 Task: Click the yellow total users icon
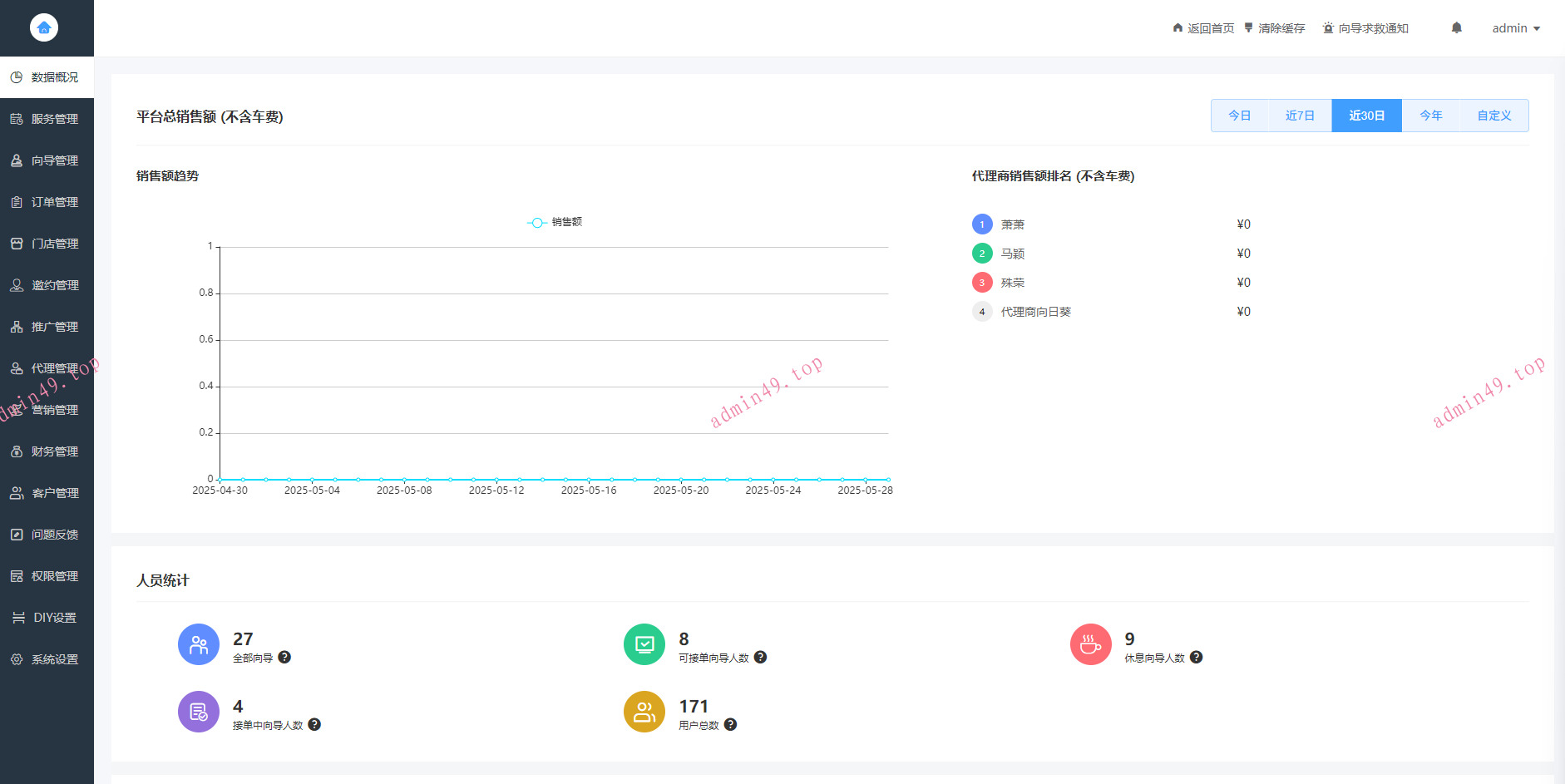pos(644,712)
